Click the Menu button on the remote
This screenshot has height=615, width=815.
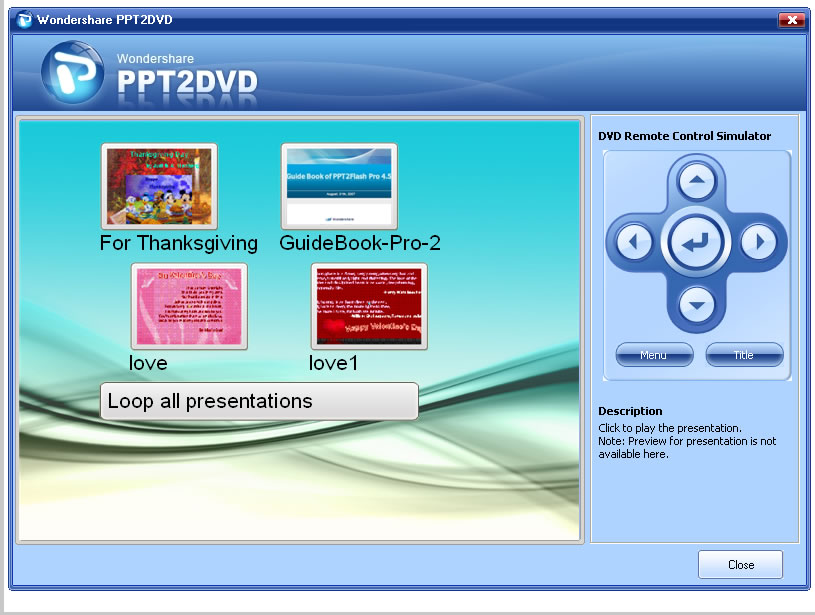(654, 355)
